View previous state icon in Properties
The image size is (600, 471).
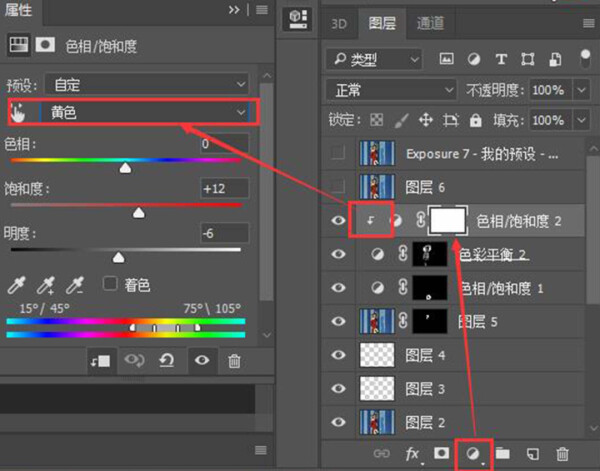point(134,360)
